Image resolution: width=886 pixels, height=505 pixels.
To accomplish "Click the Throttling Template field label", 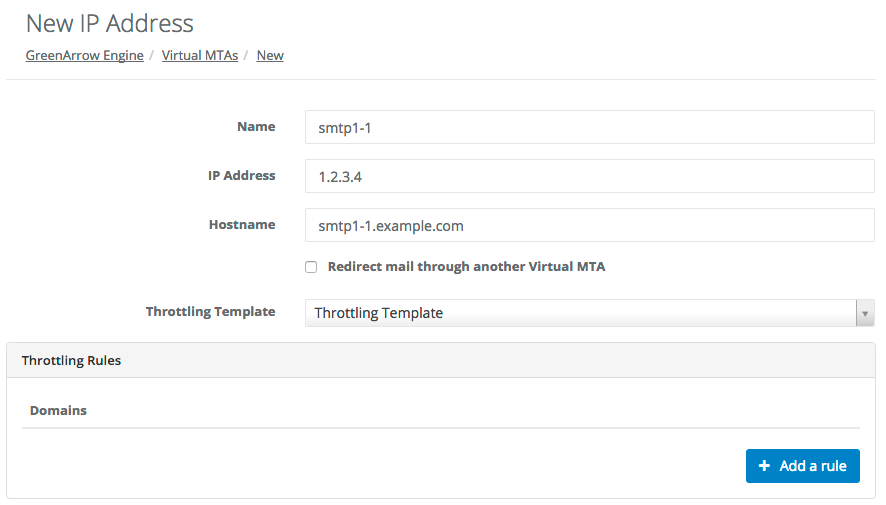I will tap(210, 312).
